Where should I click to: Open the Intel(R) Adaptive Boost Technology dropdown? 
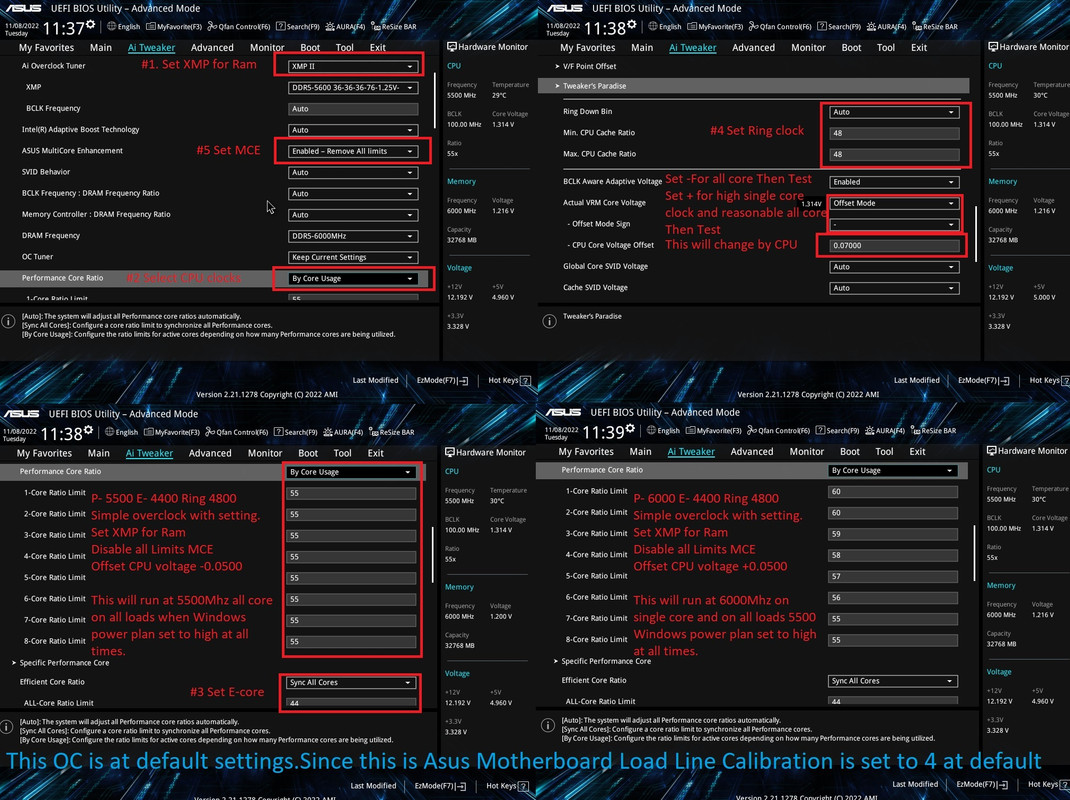coord(353,130)
